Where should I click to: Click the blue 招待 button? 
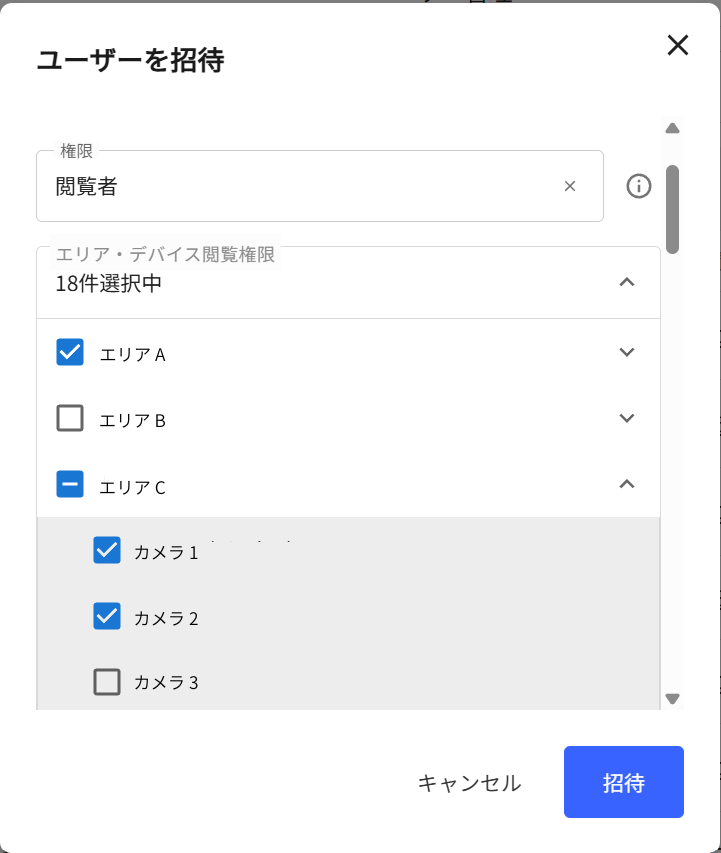click(624, 782)
